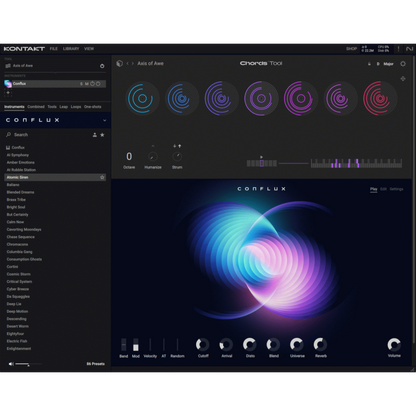Click the Conflux Volume knob

(394, 345)
